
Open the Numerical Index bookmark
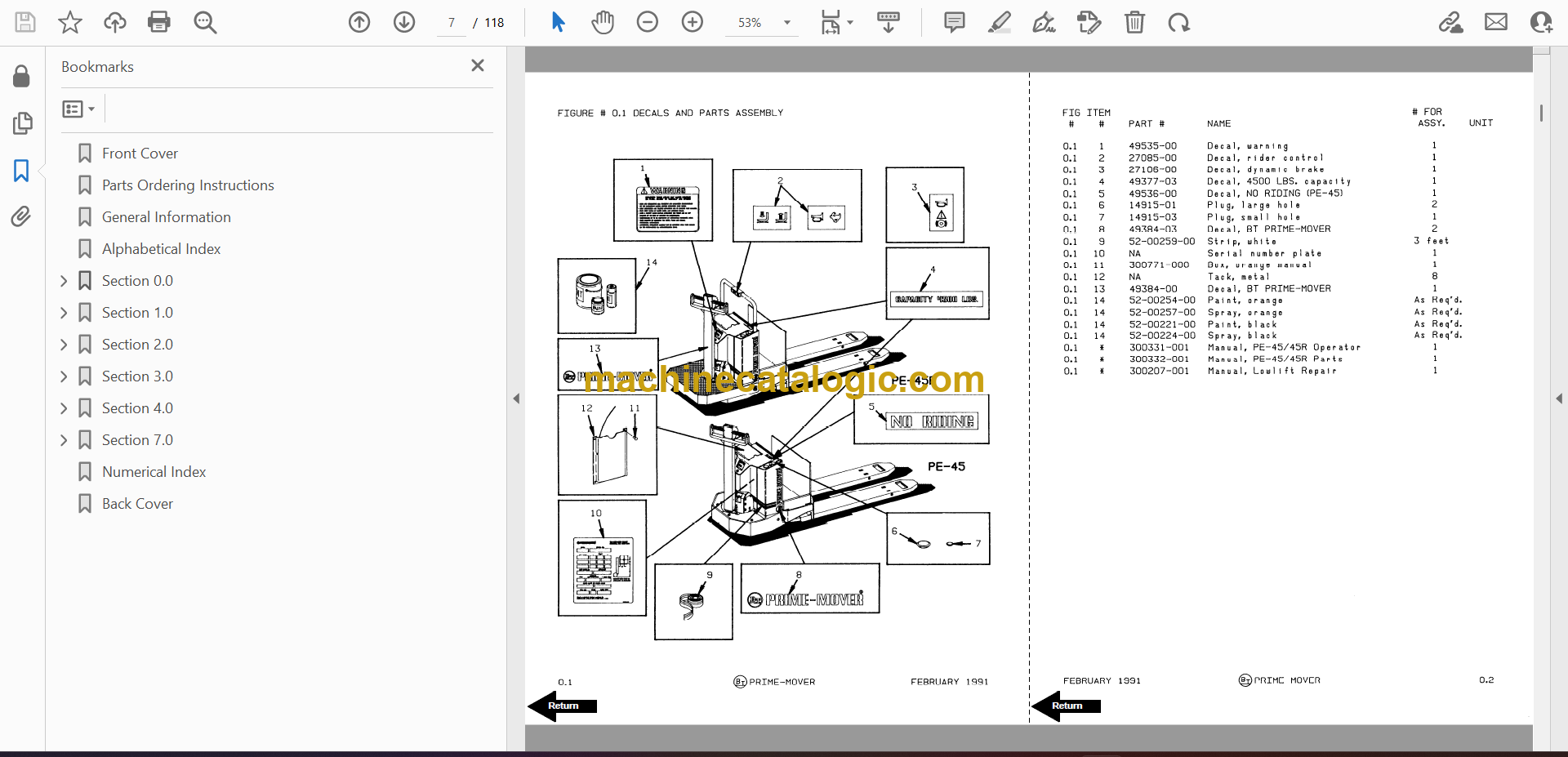click(x=154, y=472)
